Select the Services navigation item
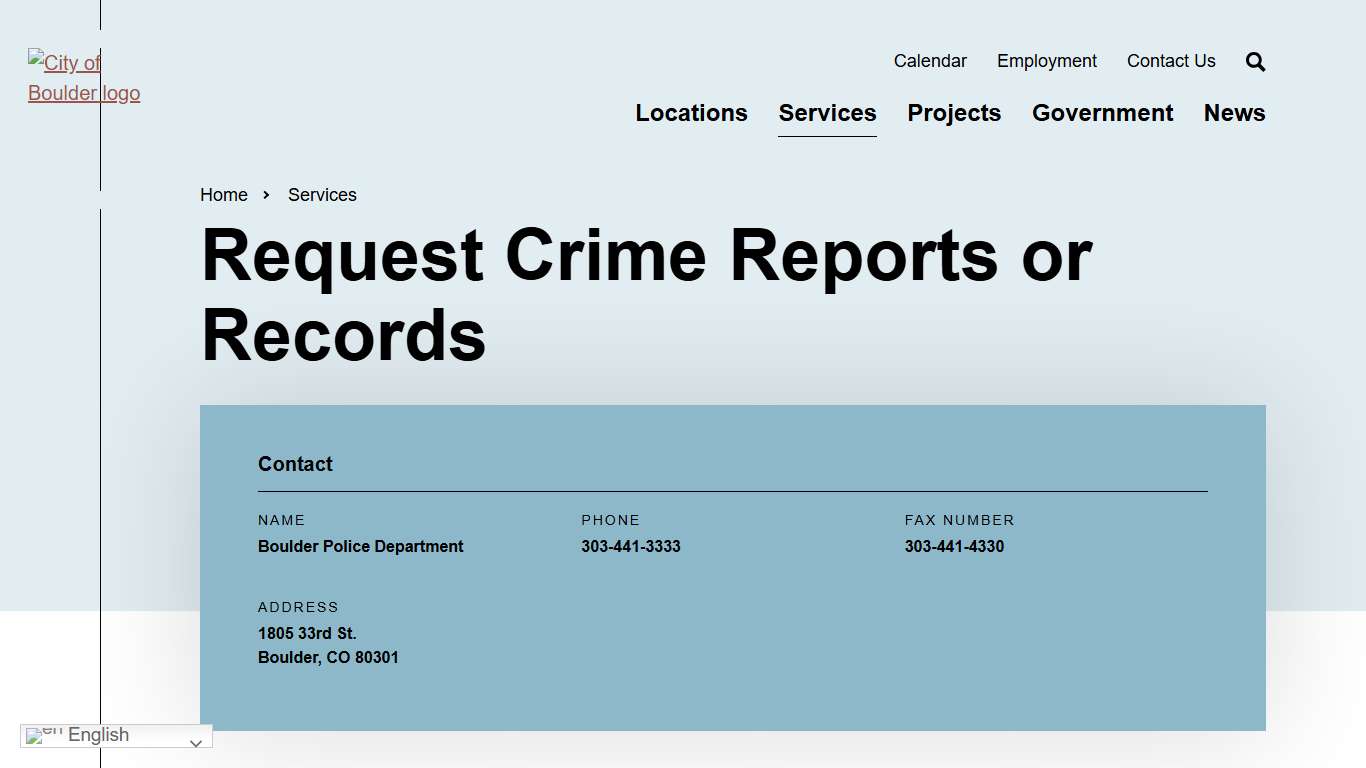Screen dimensions: 1366x768 pos(827,113)
